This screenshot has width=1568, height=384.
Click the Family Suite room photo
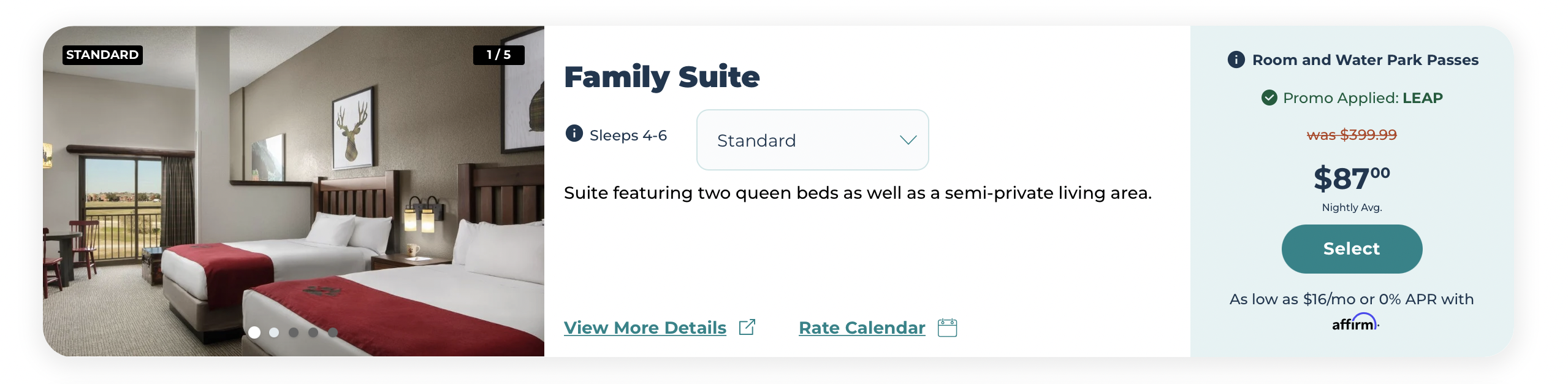pyautogui.click(x=294, y=191)
